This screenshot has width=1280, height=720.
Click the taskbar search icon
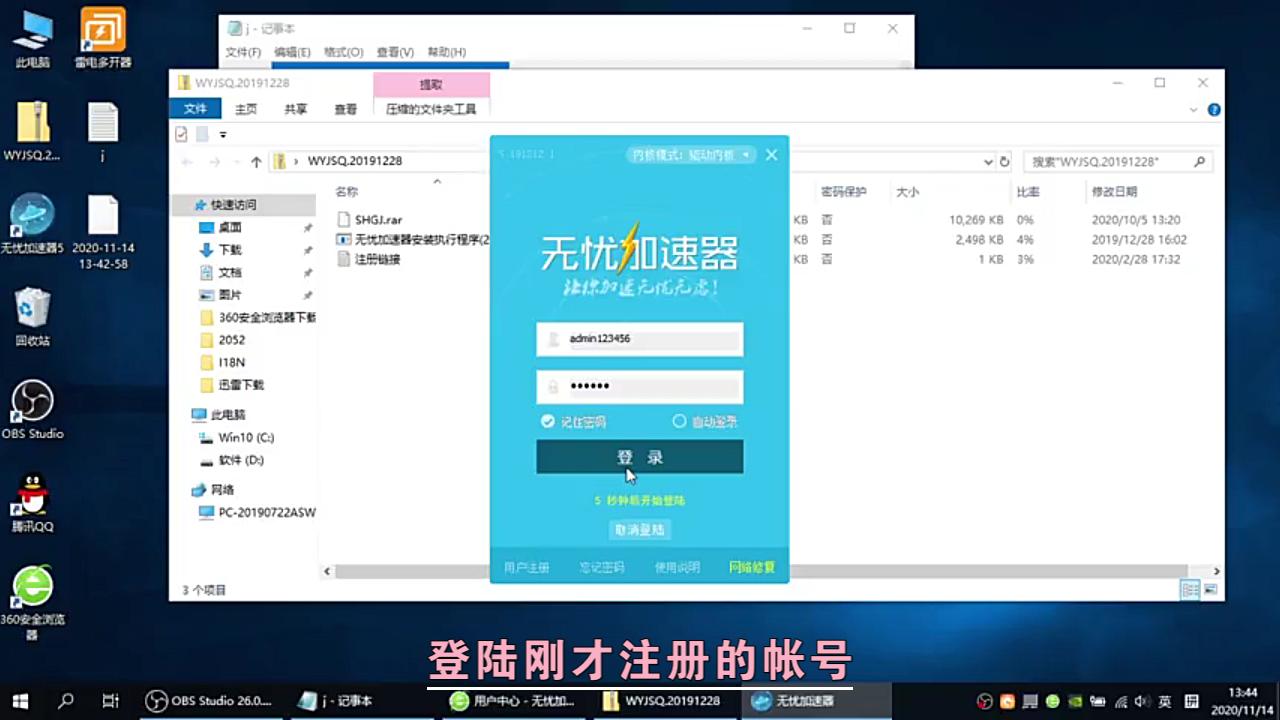coord(66,701)
